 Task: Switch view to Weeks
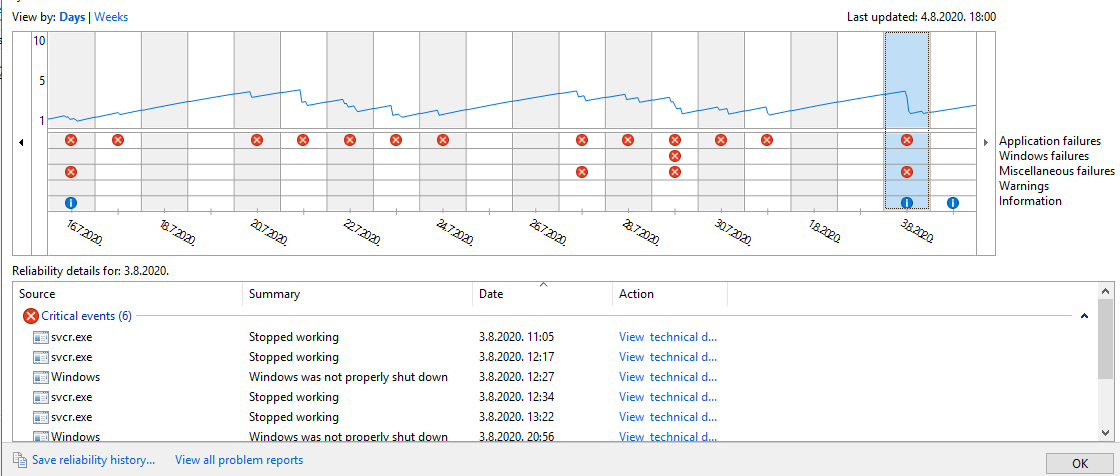pyautogui.click(x=111, y=17)
